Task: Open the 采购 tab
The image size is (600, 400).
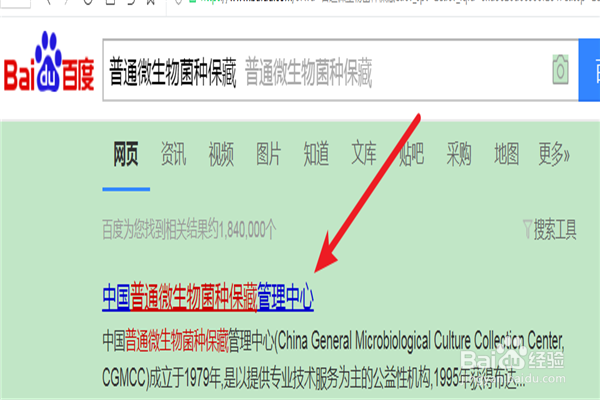Action: pos(459,154)
